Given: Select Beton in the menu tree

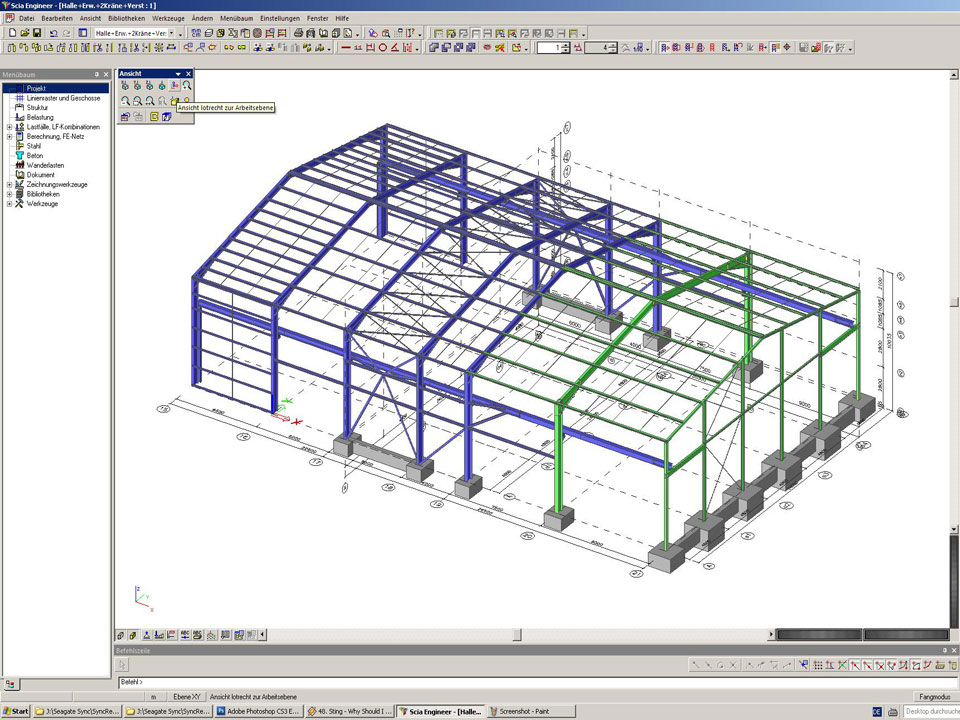Looking at the screenshot, I should coord(35,156).
